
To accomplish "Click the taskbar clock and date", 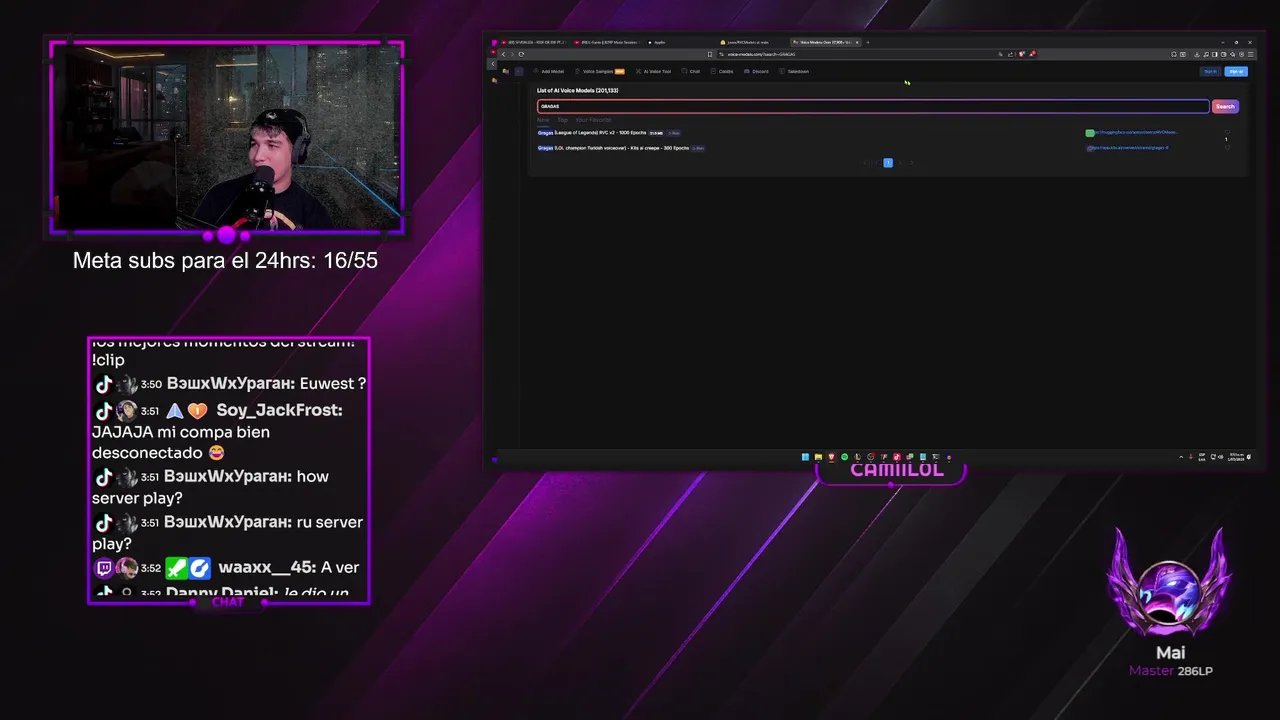I will coord(1237,457).
